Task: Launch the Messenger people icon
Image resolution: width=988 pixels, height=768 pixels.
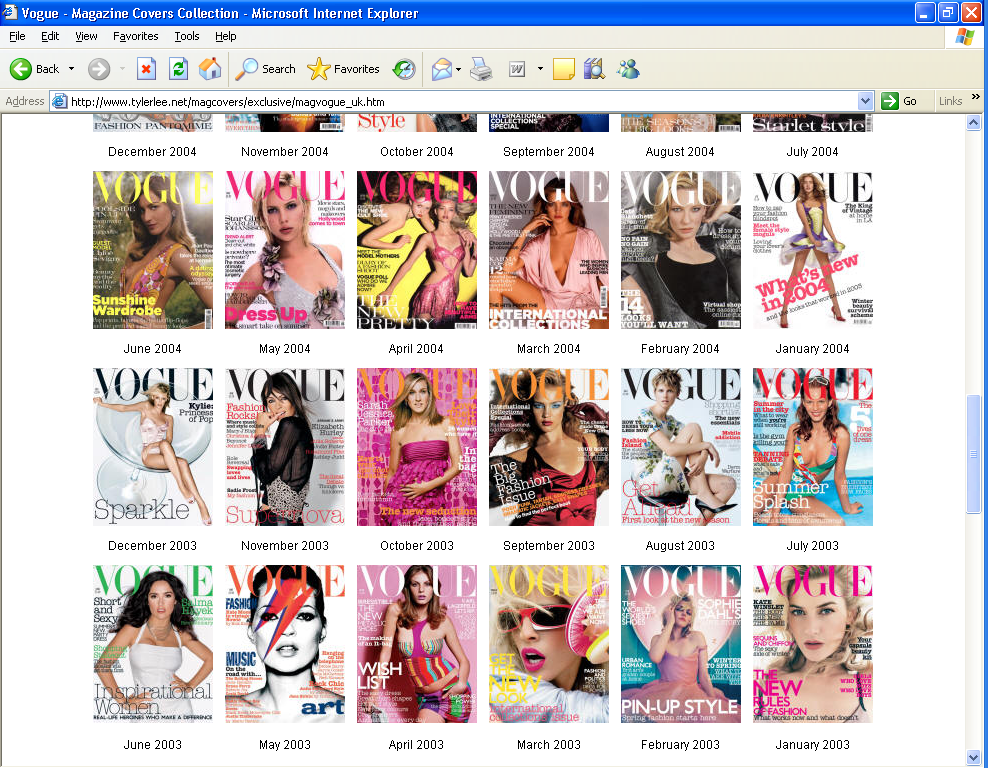Action: pos(628,69)
